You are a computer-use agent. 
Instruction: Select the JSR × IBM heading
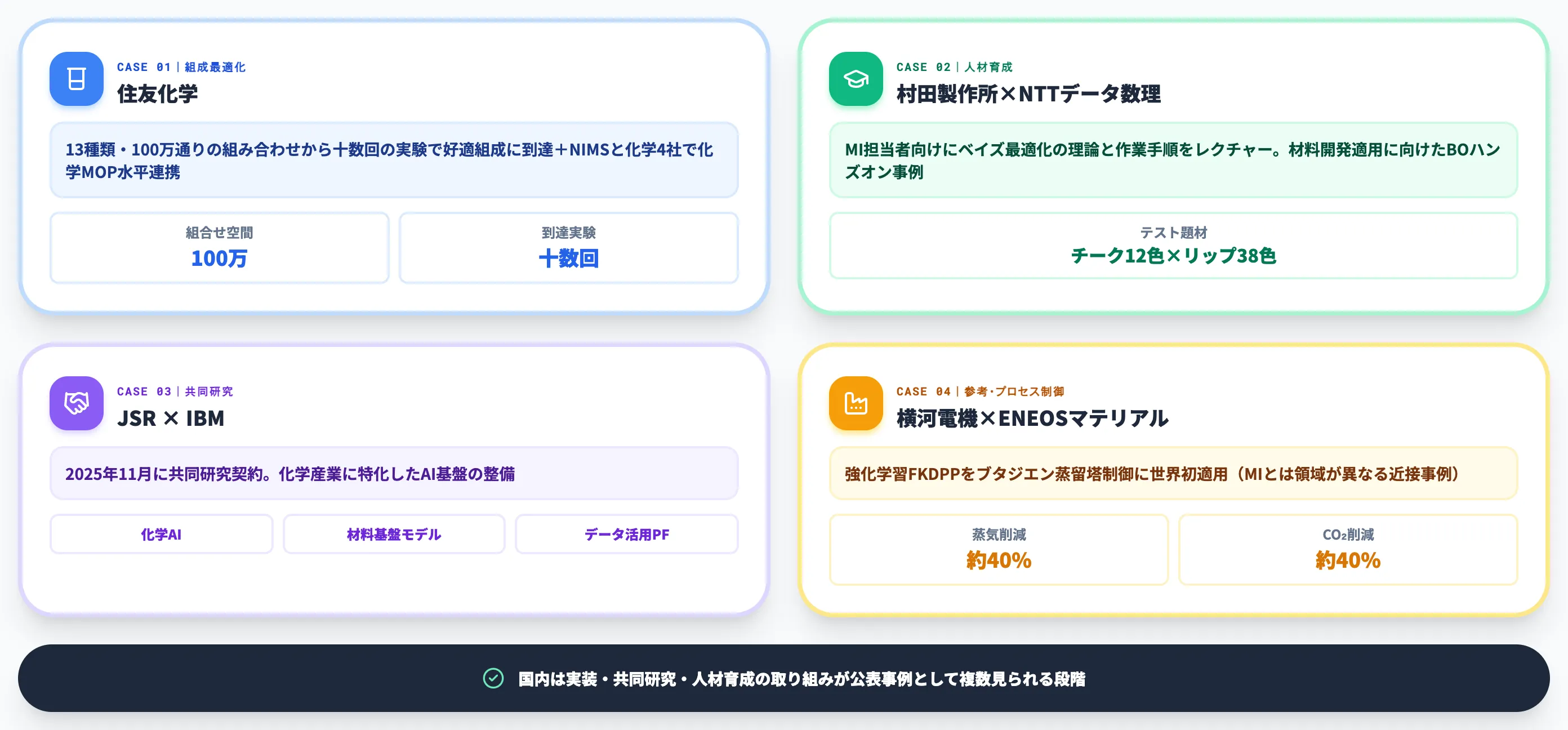[171, 419]
